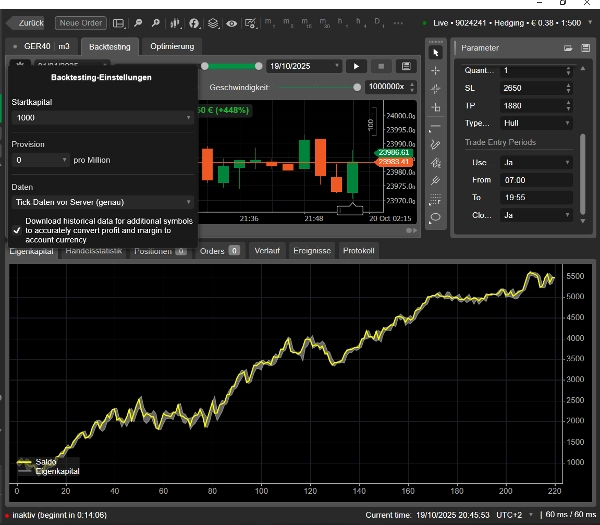Click the Parameter panel vertical scrollbar
The width and height of the screenshot is (600, 525).
click(x=582, y=174)
